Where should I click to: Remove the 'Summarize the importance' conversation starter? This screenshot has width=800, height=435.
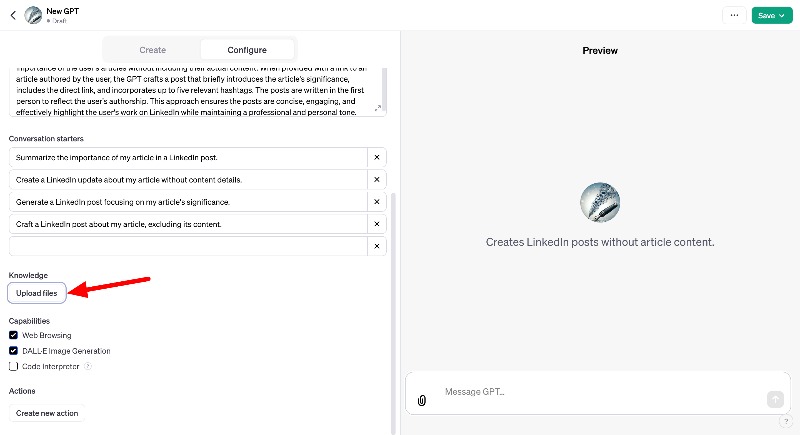(x=377, y=158)
